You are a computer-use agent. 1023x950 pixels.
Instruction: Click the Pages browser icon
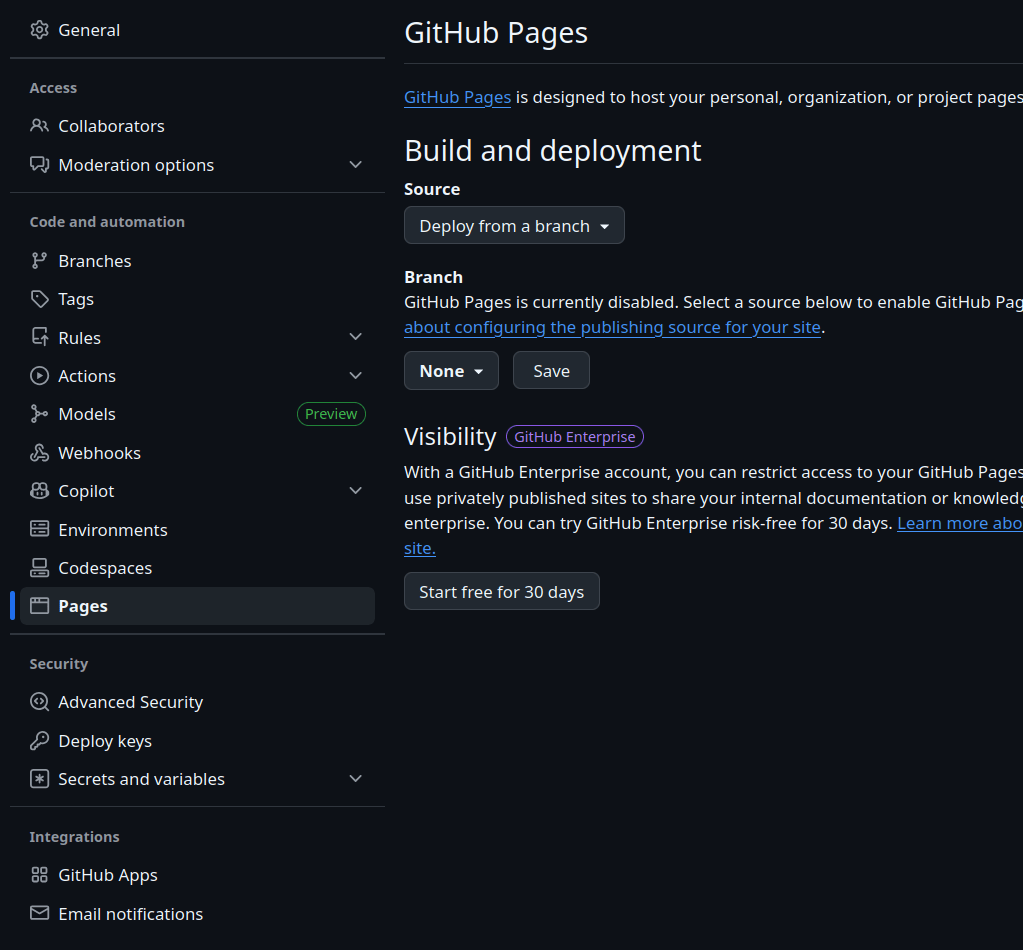coord(39,606)
